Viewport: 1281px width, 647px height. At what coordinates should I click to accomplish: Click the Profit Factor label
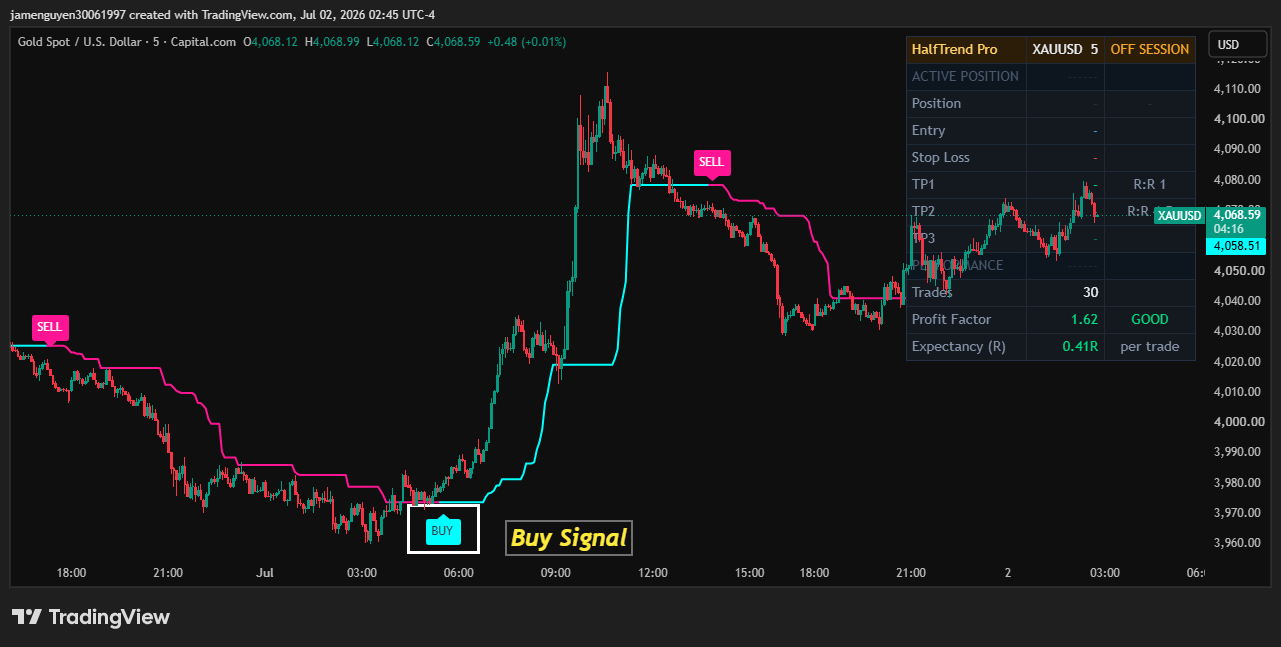coord(951,319)
